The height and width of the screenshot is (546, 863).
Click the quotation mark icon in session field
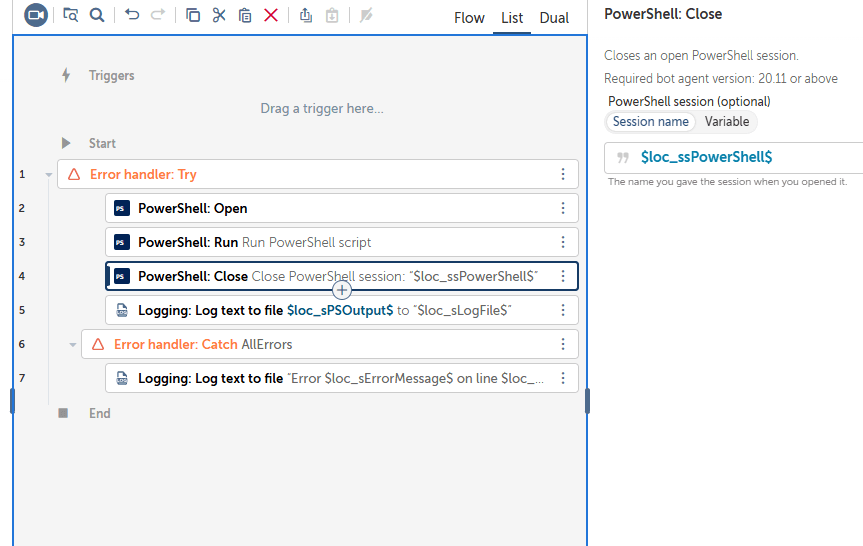coord(622,158)
